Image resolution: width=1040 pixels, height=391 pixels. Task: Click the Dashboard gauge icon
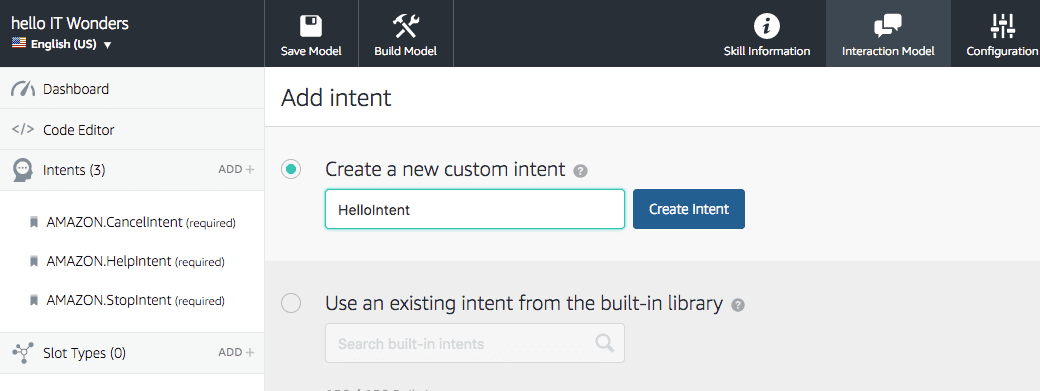point(23,89)
